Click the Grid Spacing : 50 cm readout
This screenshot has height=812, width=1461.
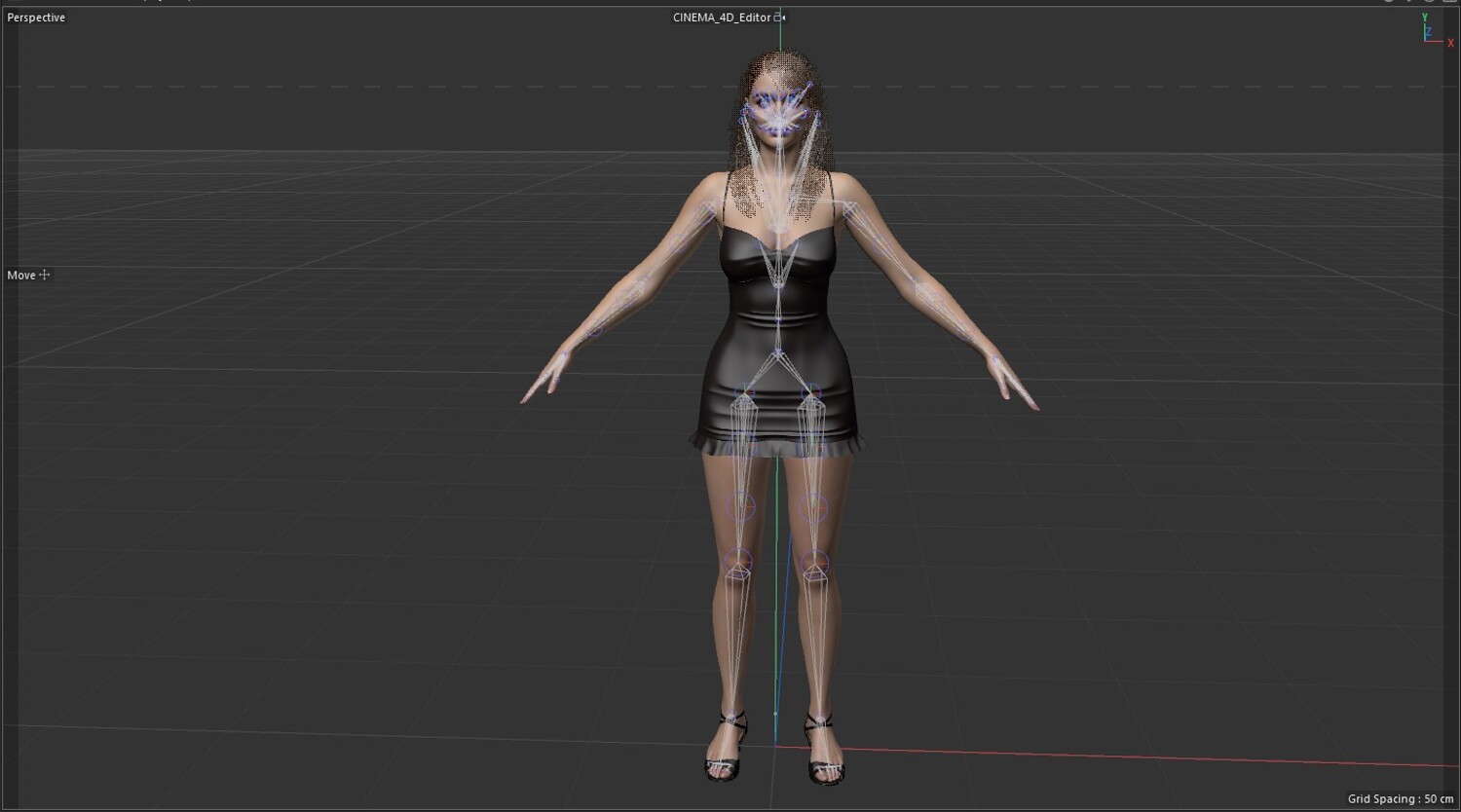click(x=1401, y=799)
